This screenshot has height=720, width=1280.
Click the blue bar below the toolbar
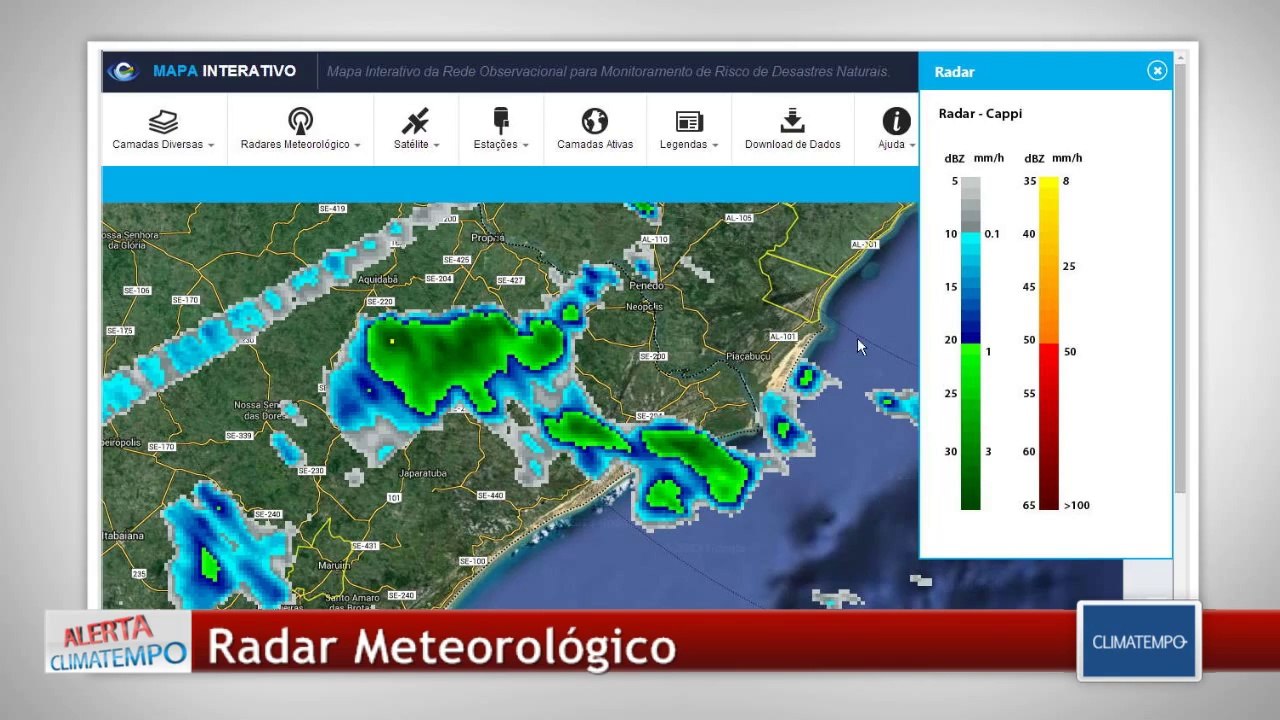click(510, 185)
